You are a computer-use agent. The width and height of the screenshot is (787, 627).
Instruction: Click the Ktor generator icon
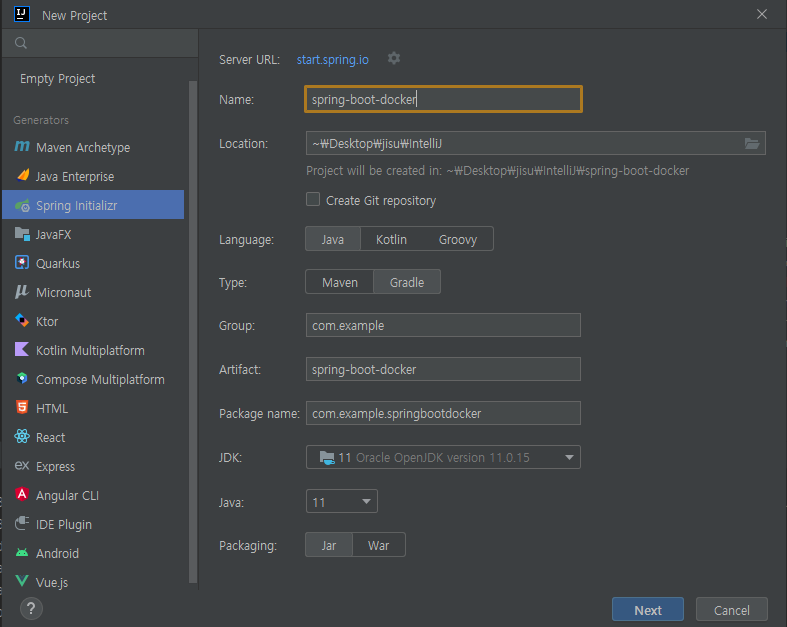coord(22,320)
